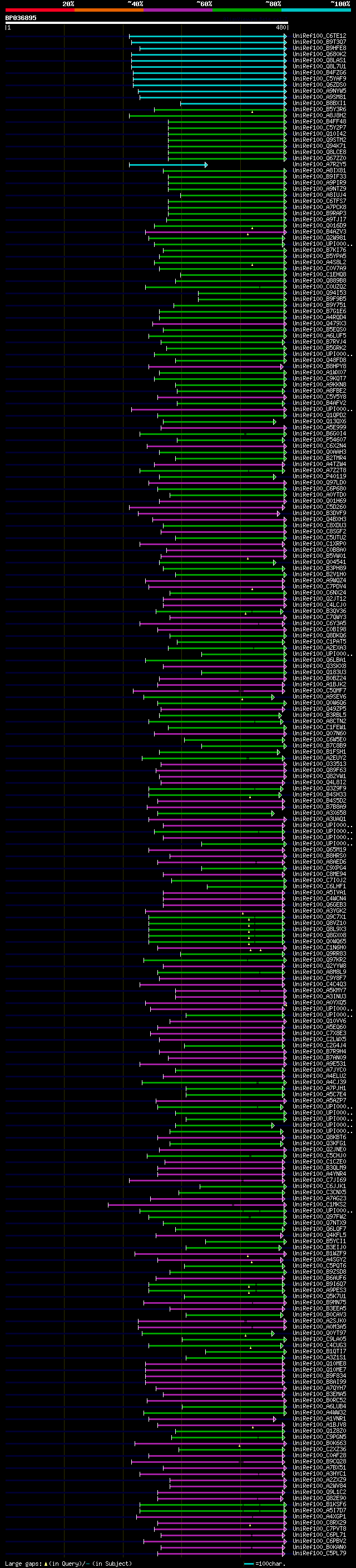Click label UniRef100_Q48FD8
This screenshot has height=1568, width=356.
tap(319, 360)
